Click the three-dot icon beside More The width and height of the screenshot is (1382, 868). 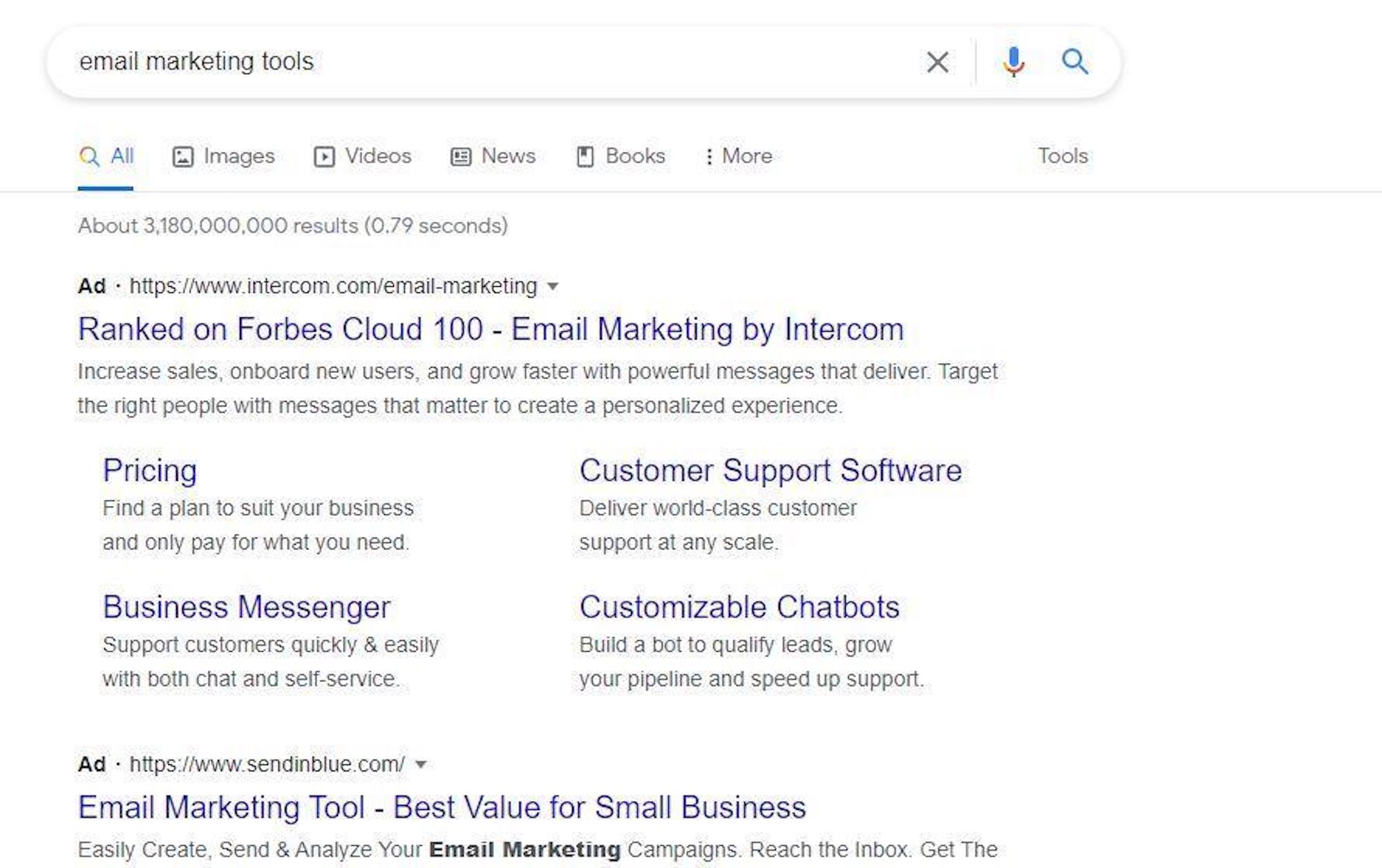[x=709, y=157]
